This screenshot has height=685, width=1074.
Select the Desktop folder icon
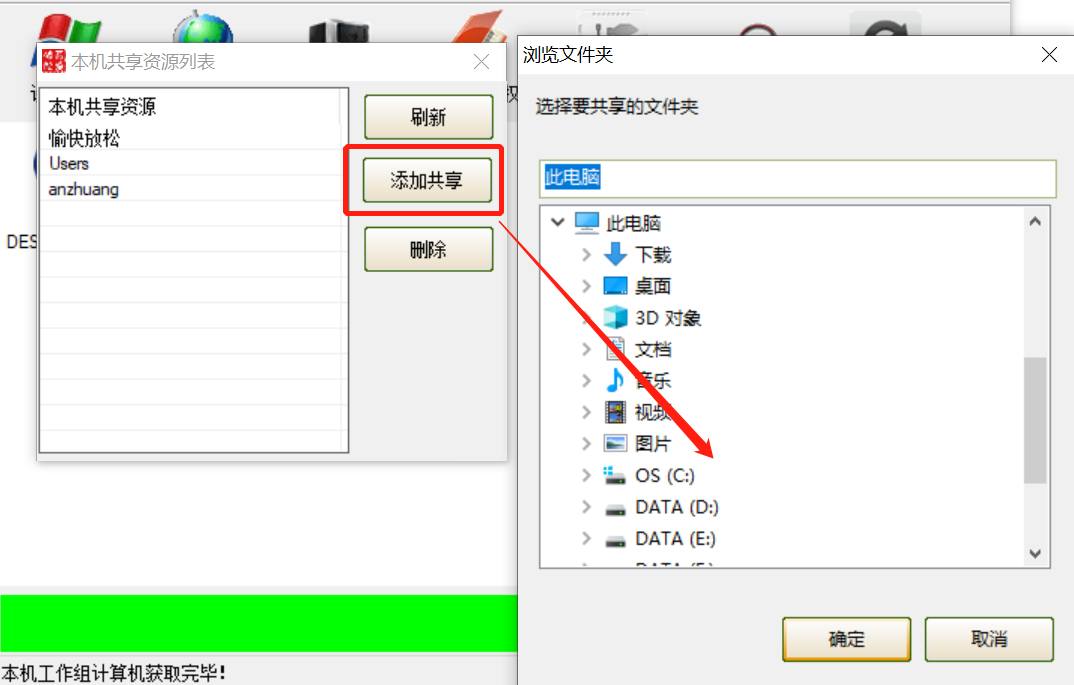click(615, 286)
